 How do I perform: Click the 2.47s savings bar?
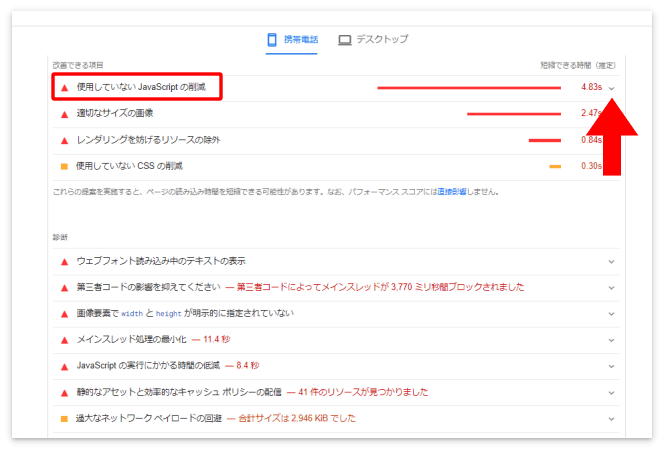514,114
